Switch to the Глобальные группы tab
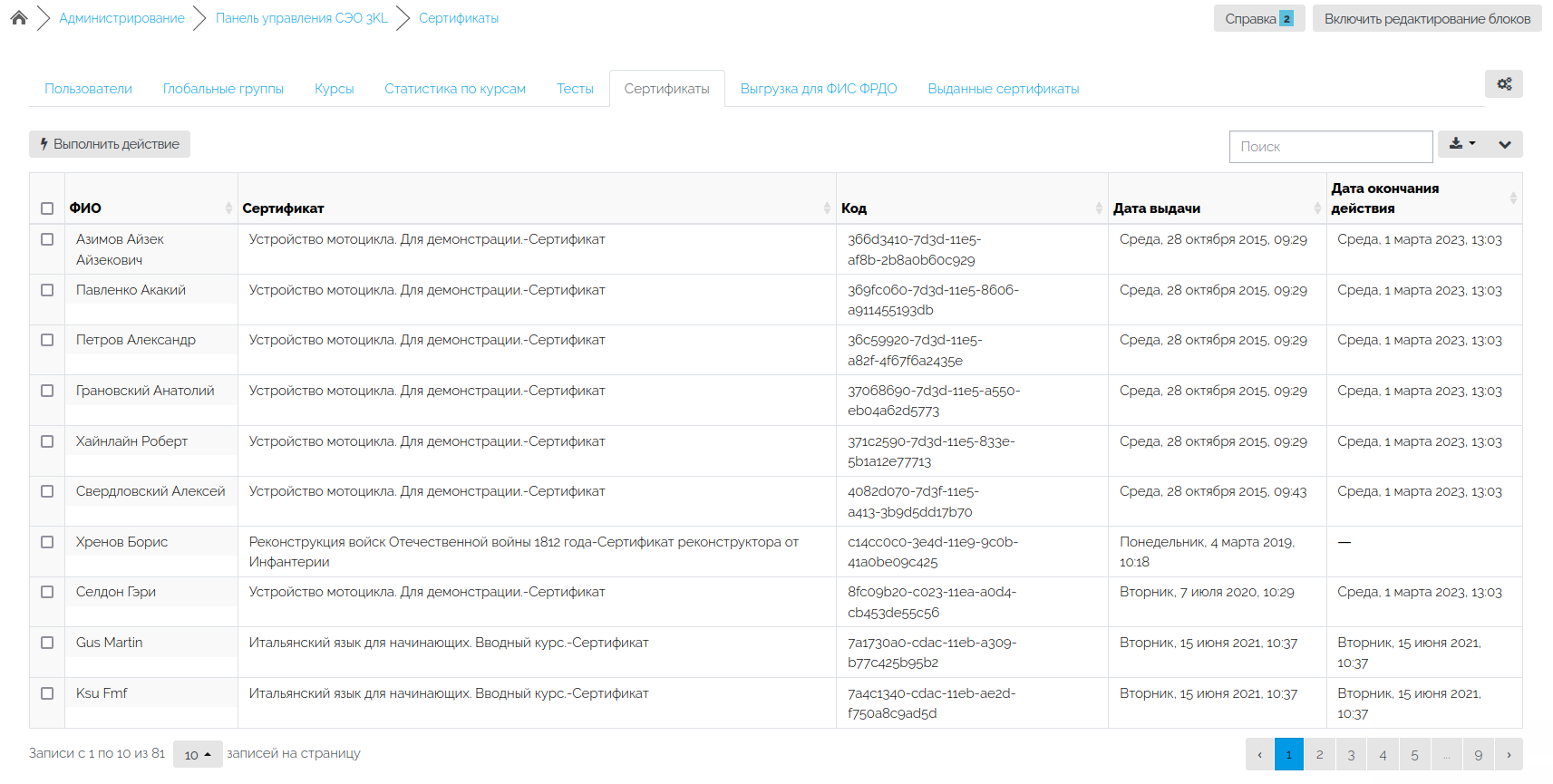The image size is (1553, 784). (223, 89)
